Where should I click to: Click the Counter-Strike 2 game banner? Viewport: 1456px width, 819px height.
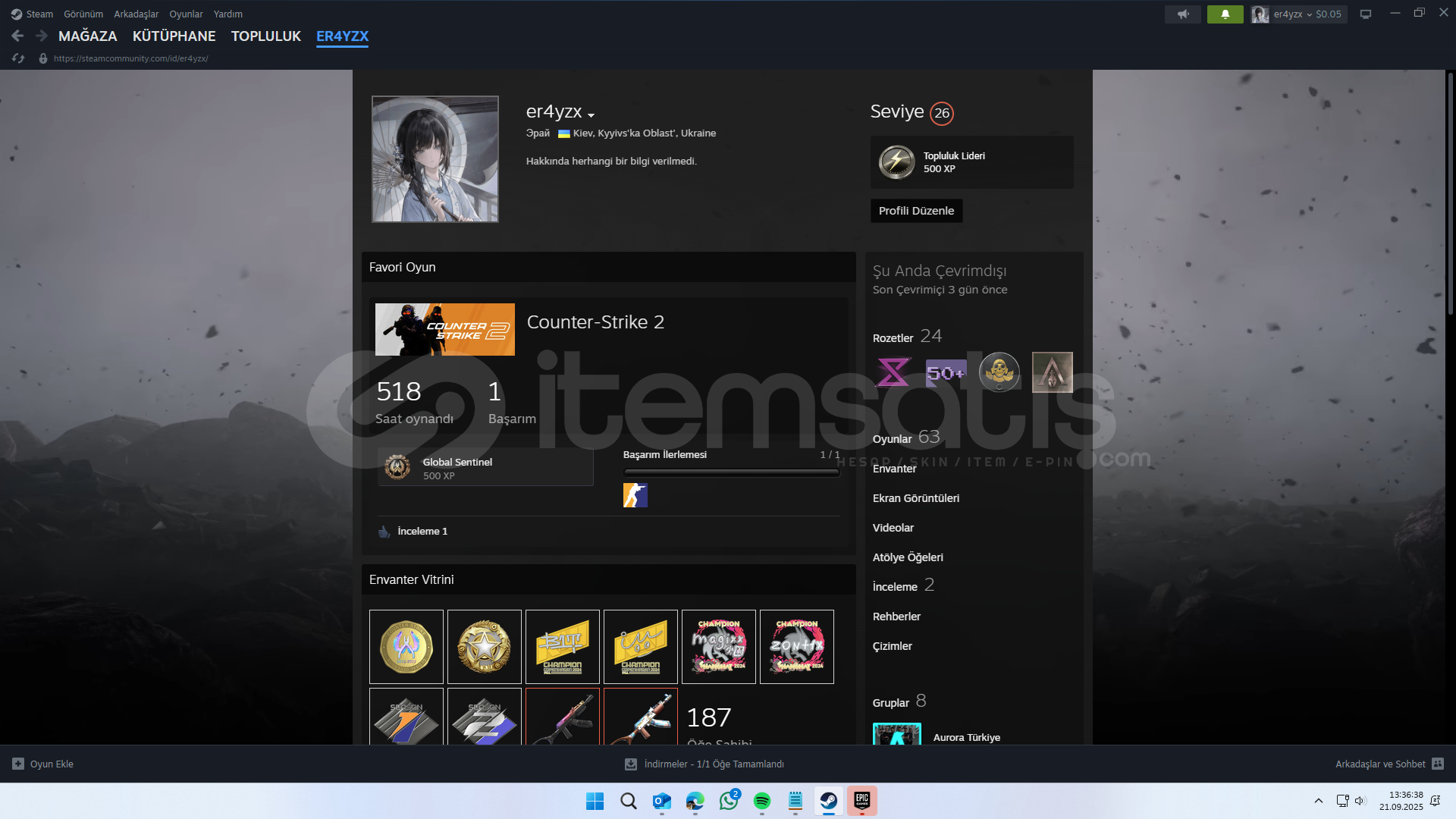pos(444,329)
